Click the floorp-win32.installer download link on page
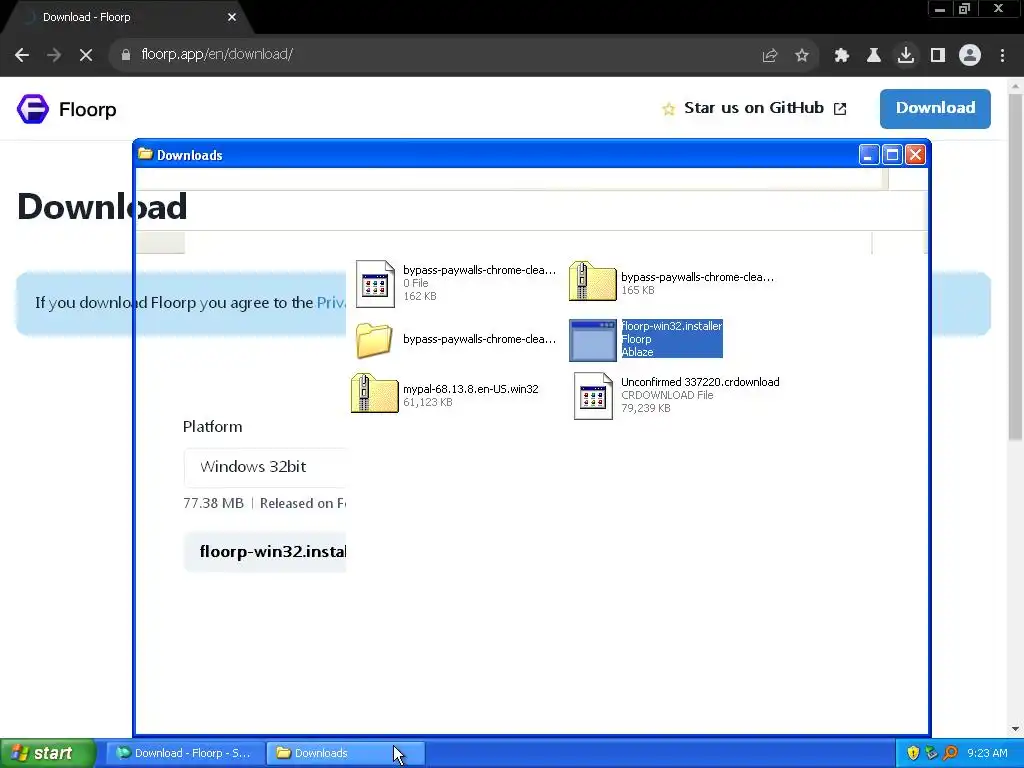Viewport: 1024px width, 768px height. pos(265,552)
